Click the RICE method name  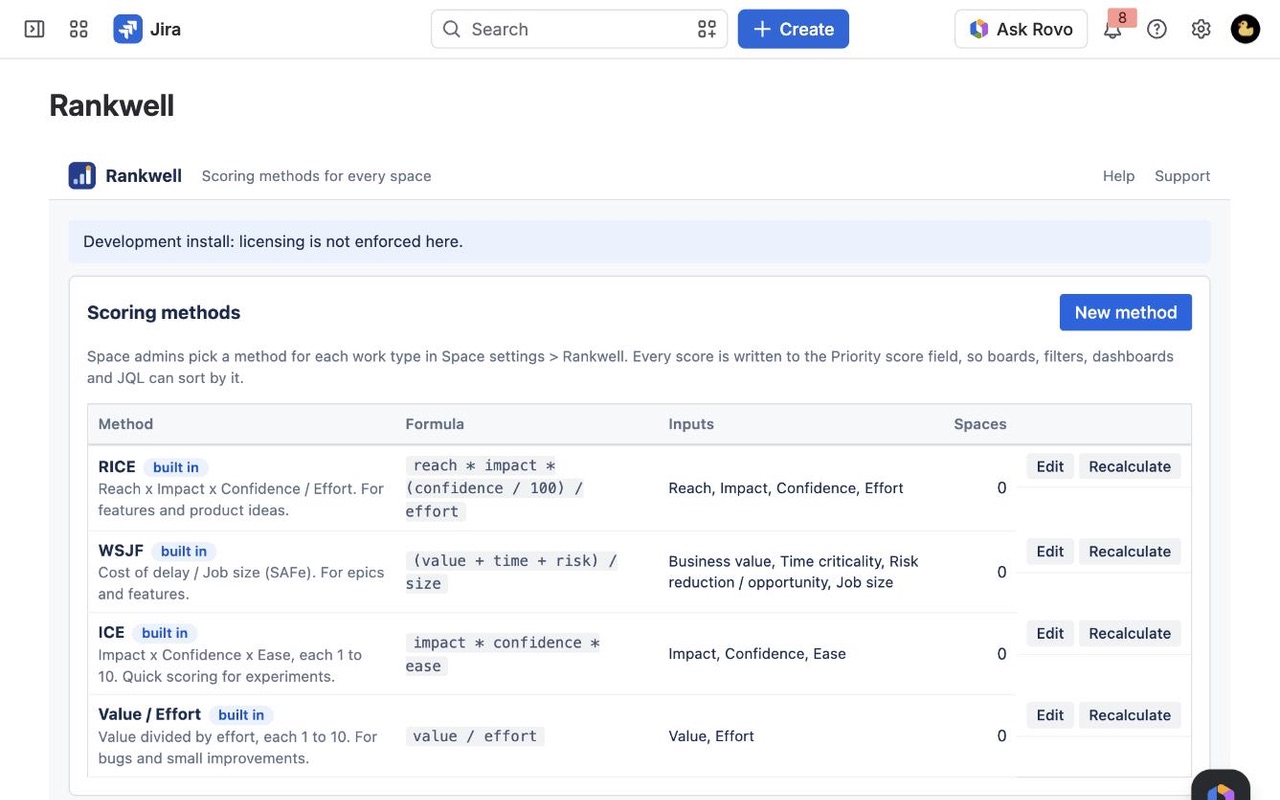click(117, 466)
